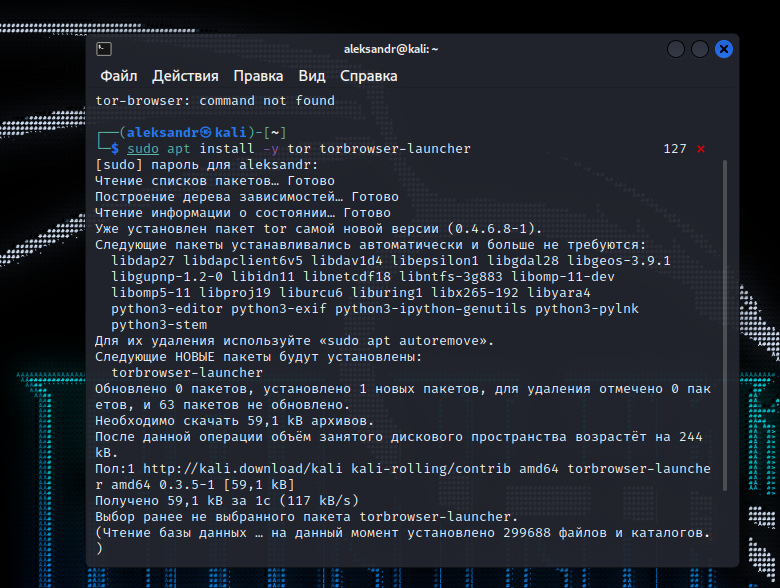Screen dimensions: 780x588
Task: Click the 'aleksandr㉿kali' prompt text
Action: pos(187,132)
